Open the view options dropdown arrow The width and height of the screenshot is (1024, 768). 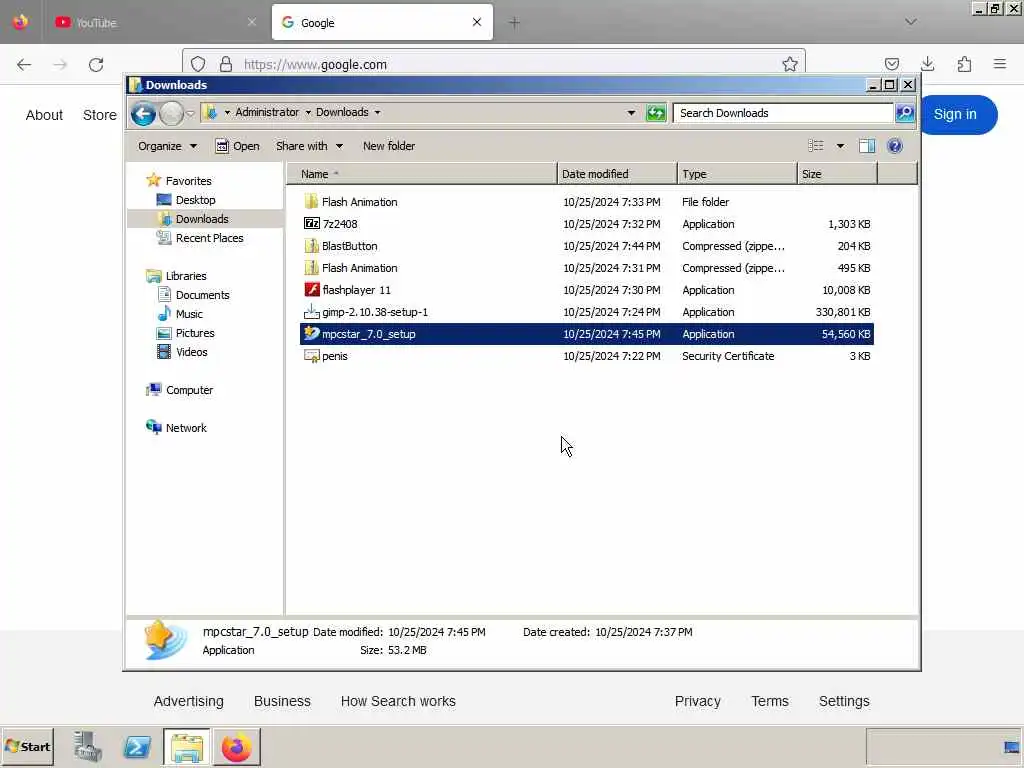tap(840, 146)
